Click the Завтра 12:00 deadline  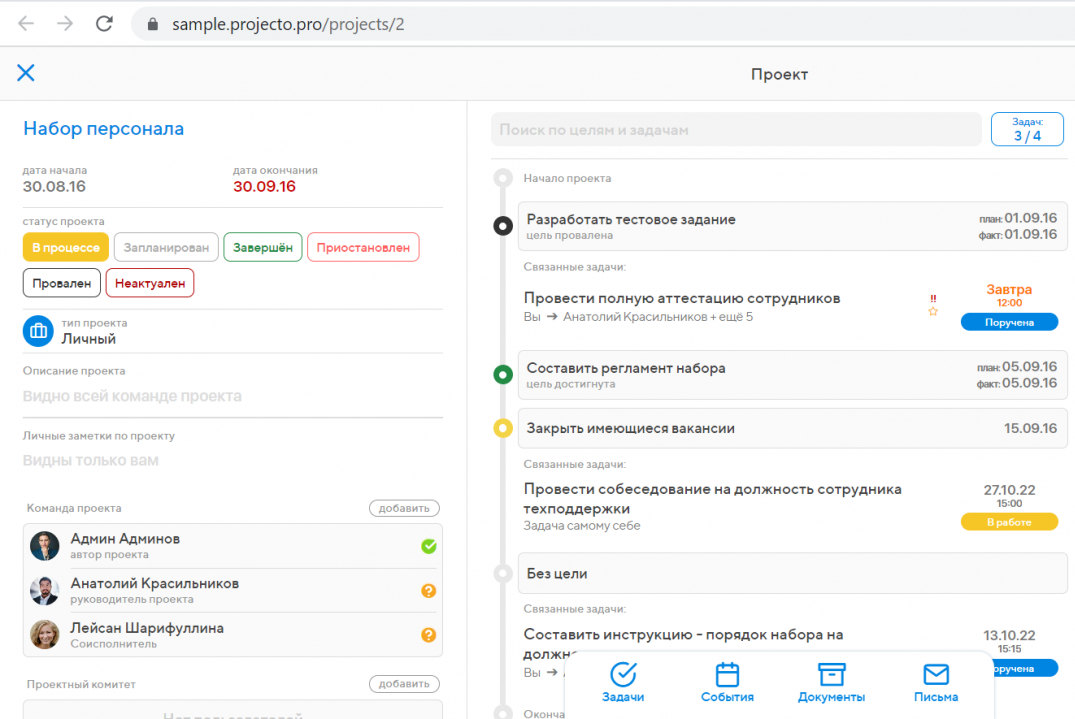1009,295
